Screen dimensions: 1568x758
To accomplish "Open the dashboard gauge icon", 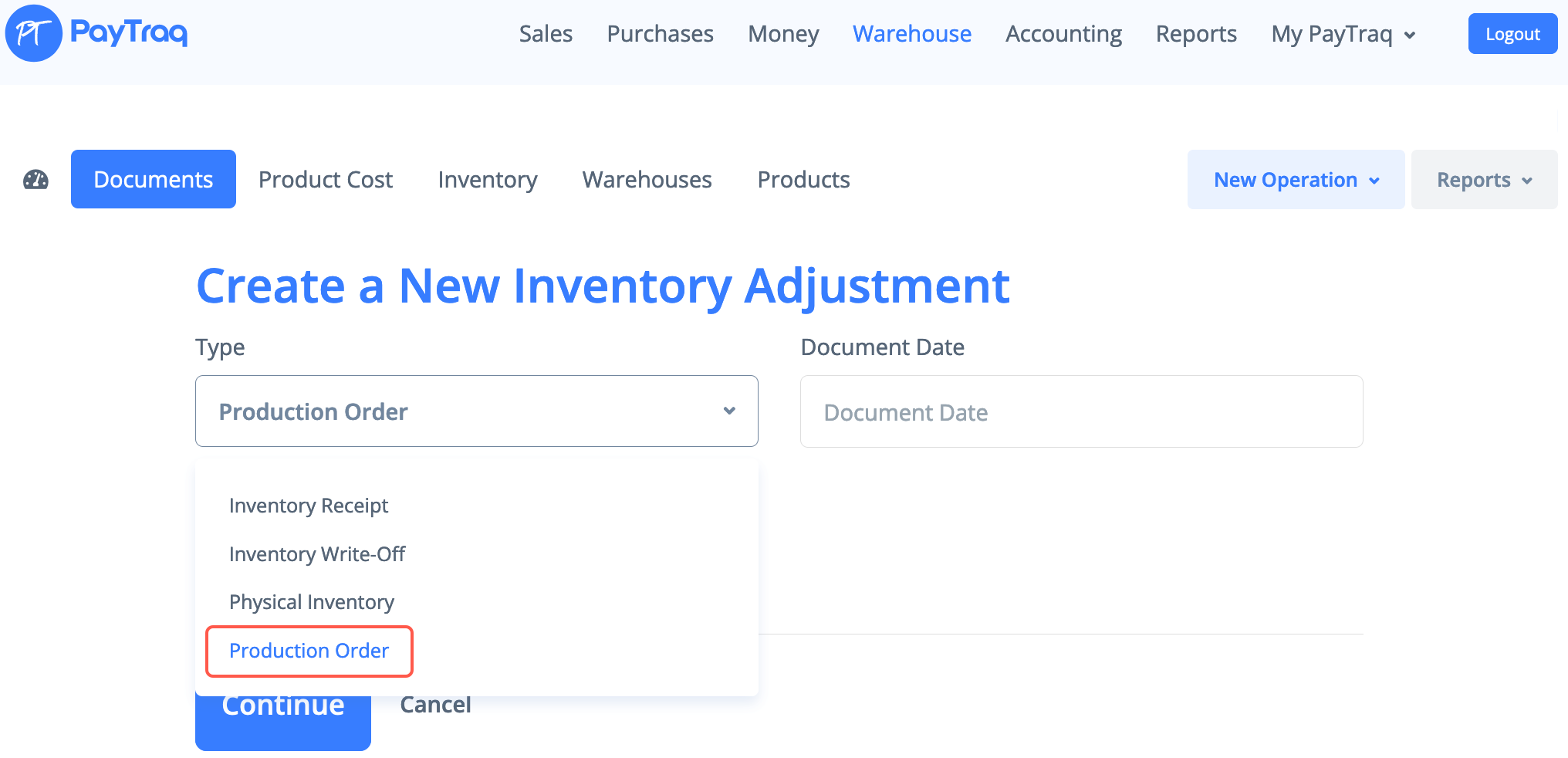I will 35,180.
